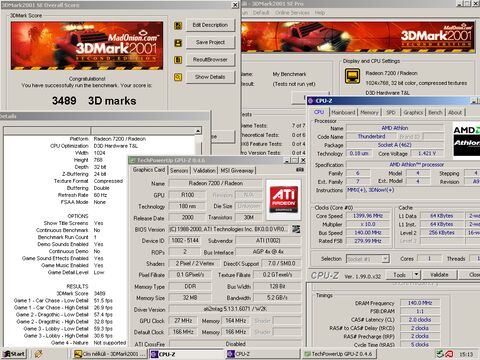Open the Default menu in 3DMark2001
The height and width of the screenshot is (360, 480).
[261, 13]
